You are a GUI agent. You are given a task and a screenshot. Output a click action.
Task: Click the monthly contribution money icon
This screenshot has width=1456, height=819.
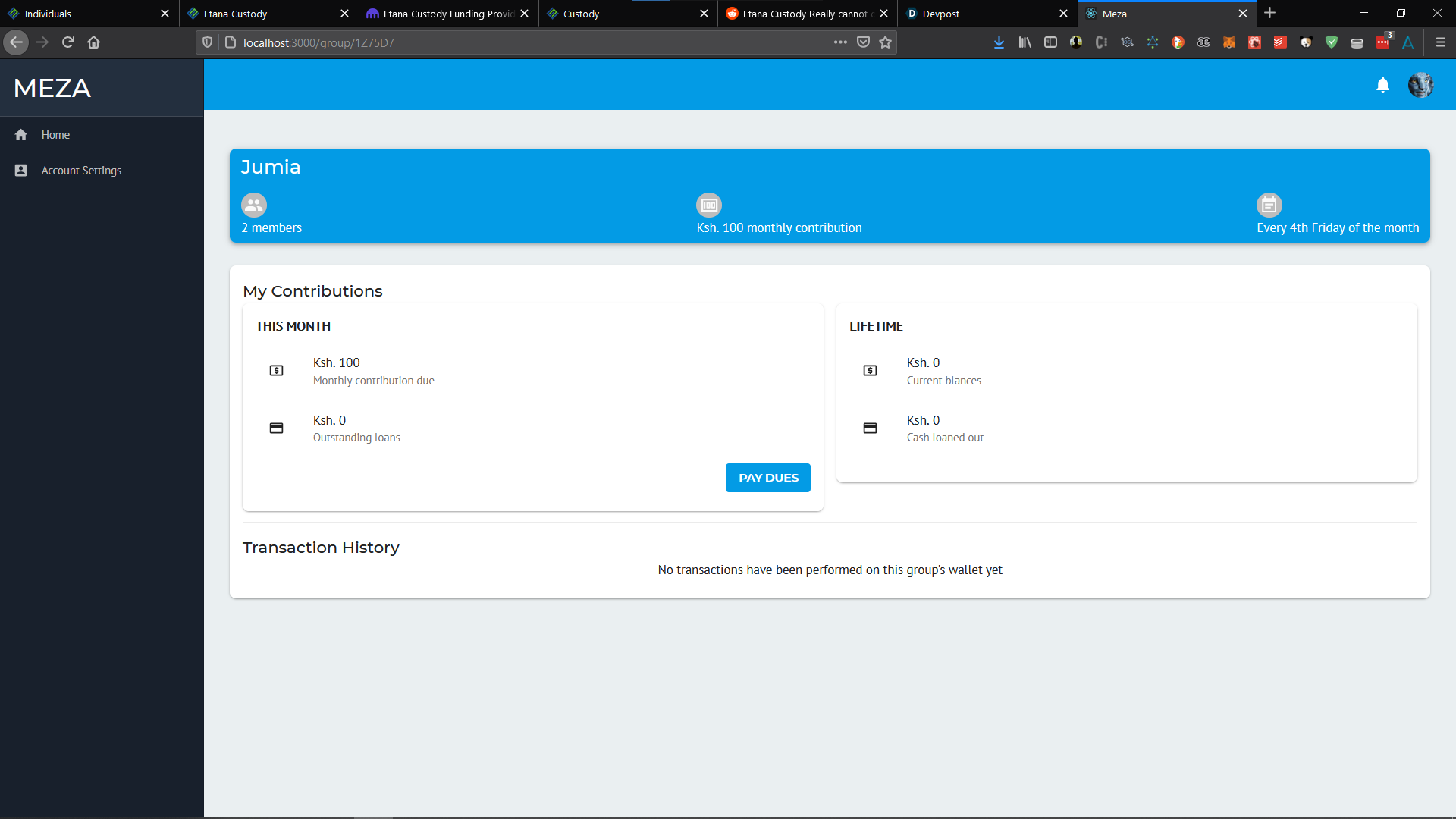click(709, 205)
